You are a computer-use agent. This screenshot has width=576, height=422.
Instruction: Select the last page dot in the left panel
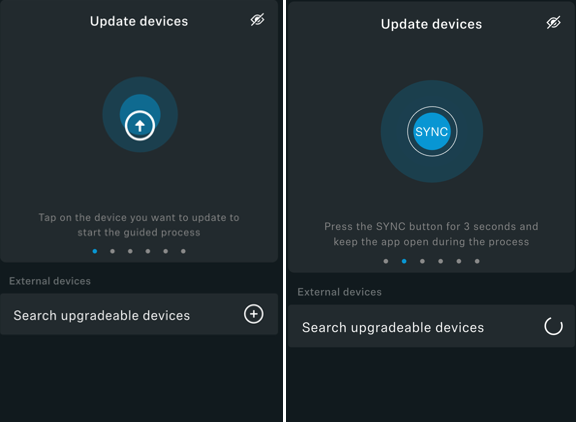click(x=183, y=251)
